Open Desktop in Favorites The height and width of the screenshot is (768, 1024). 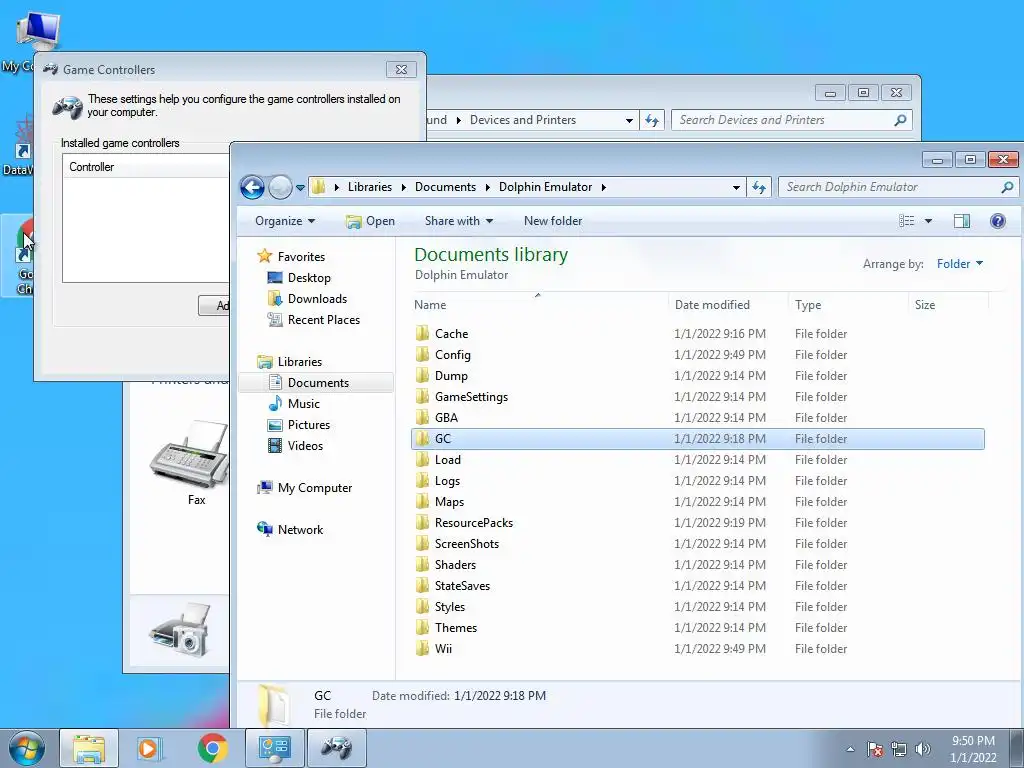click(x=299, y=278)
